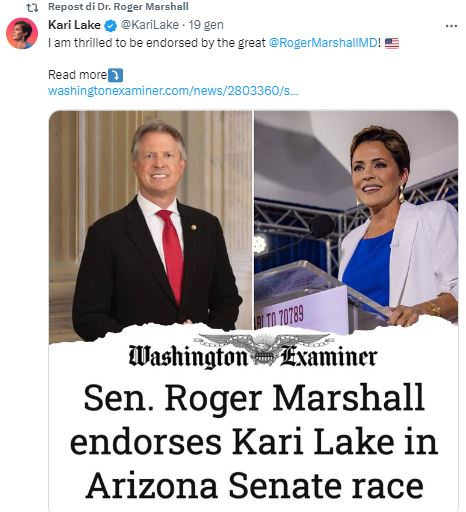466x512 pixels.
Task: Click the 'Examiner' word in the masthead logo
Action: click(329, 356)
